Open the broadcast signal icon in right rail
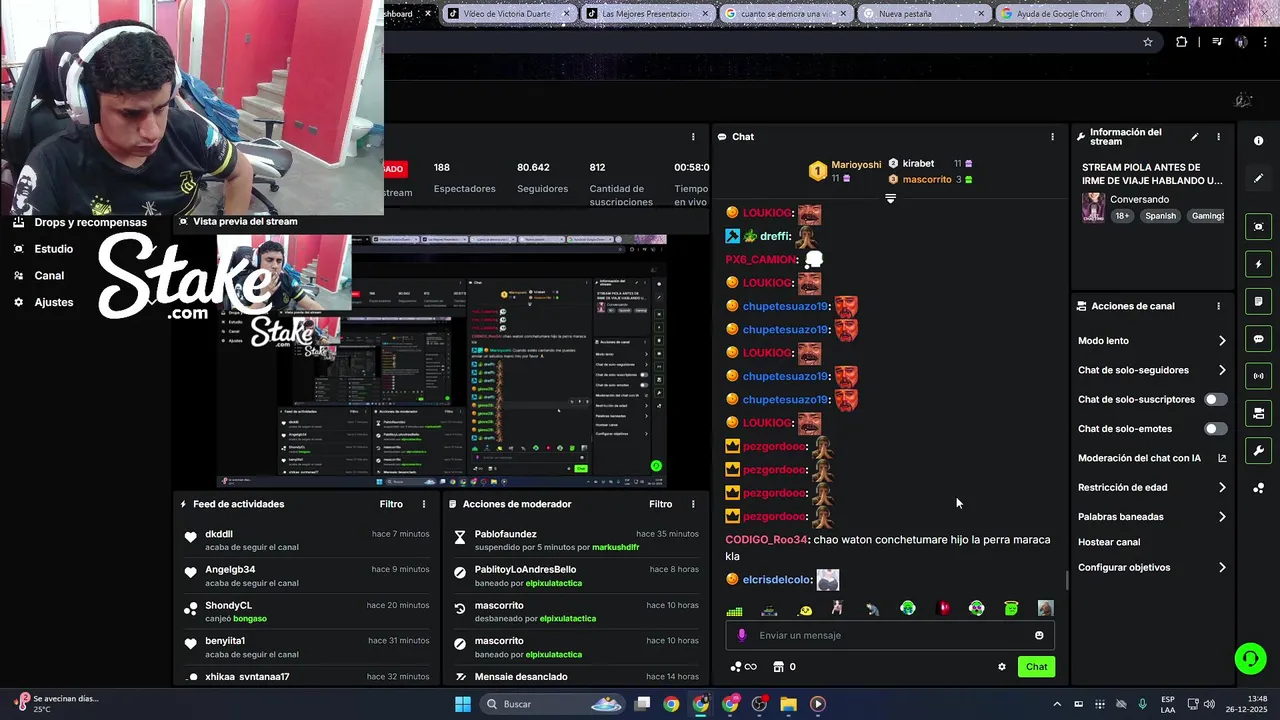This screenshot has width=1280, height=720. pos(1258,376)
